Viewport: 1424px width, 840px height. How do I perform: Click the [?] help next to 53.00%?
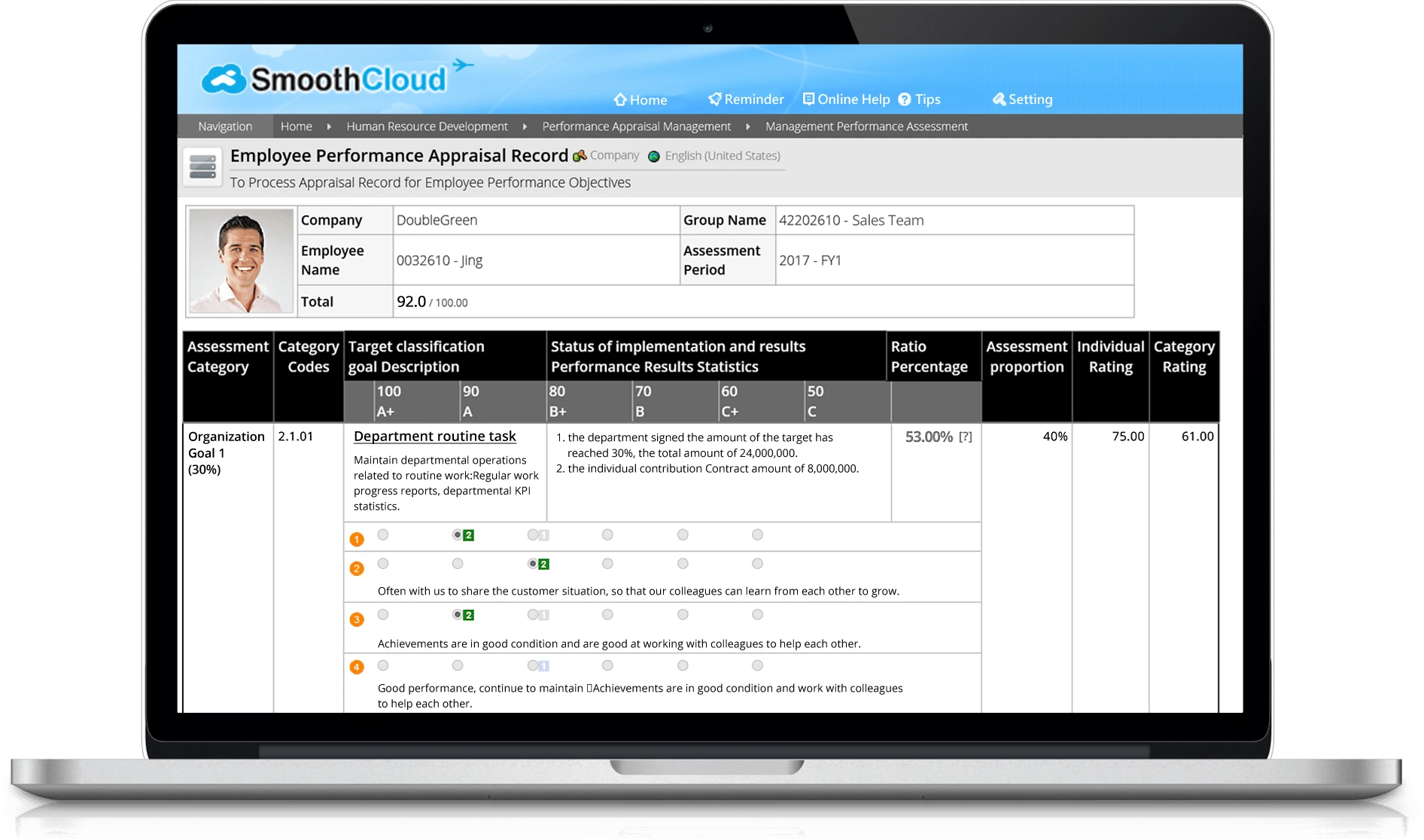966,436
